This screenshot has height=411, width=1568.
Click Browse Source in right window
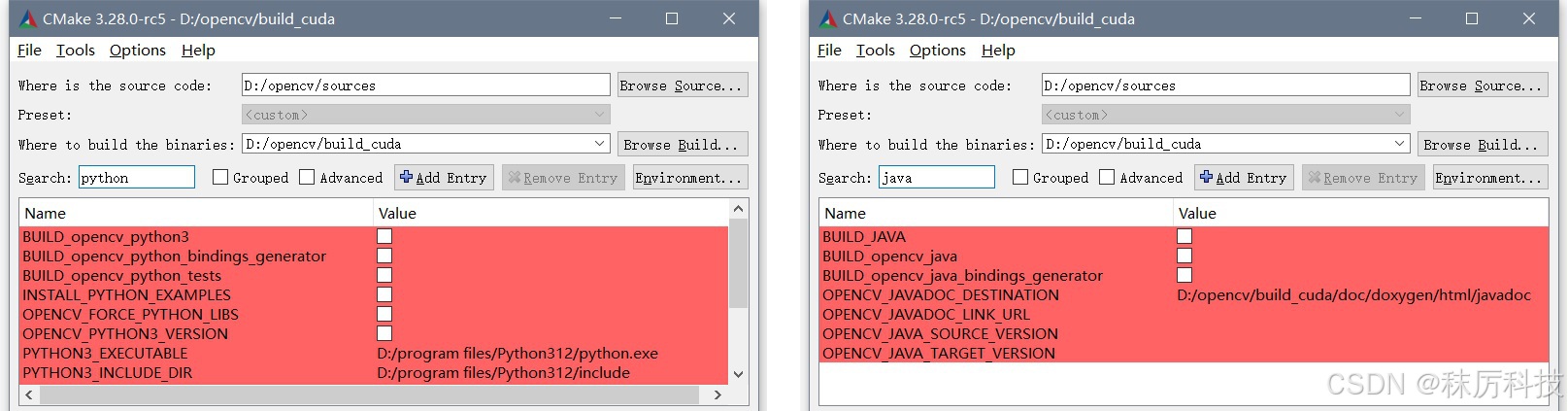1483,86
